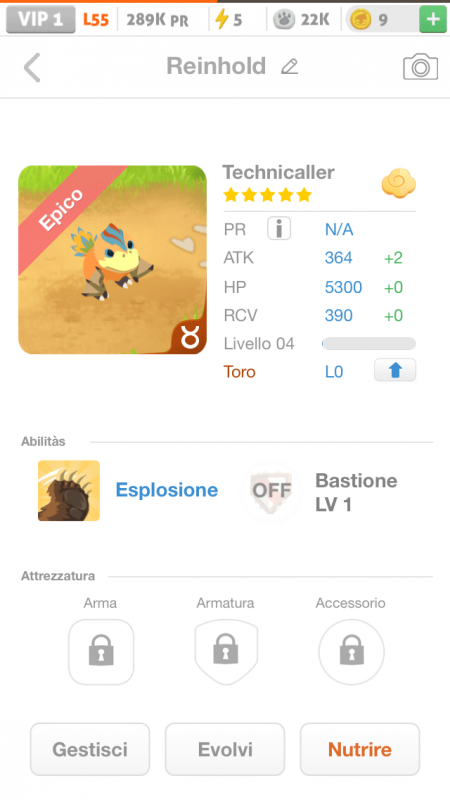Viewport: 450px width, 800px height.
Task: Toggle the Bastione OFF shield switch
Action: [x=271, y=491]
